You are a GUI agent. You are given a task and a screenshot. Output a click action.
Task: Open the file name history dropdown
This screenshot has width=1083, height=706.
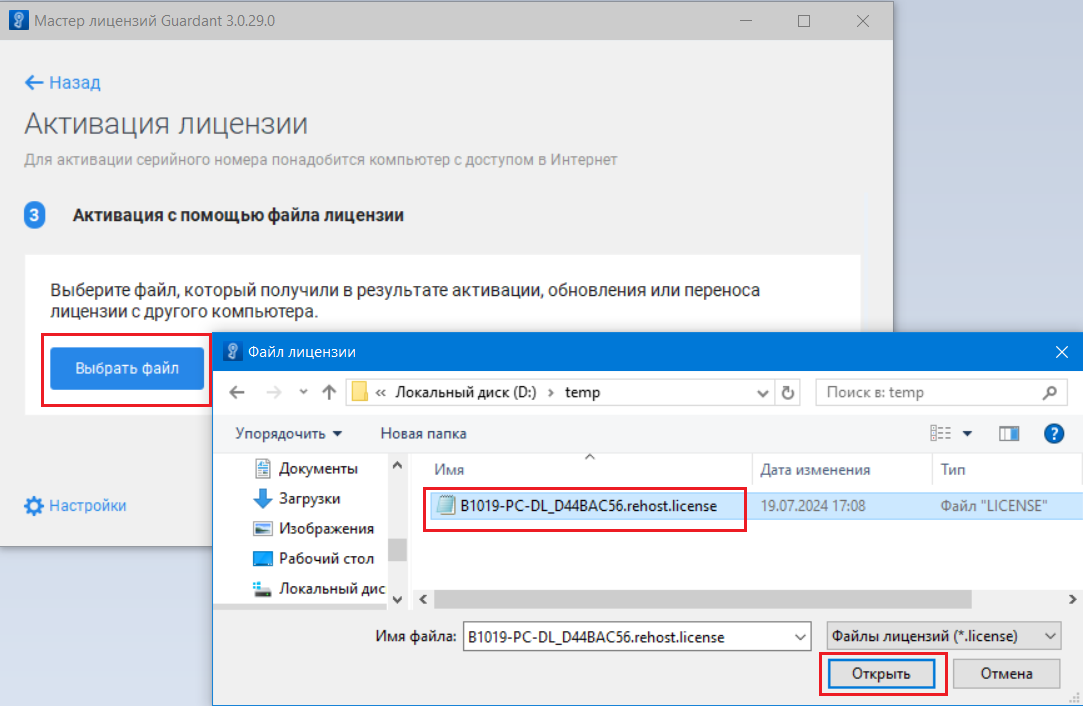(799, 636)
